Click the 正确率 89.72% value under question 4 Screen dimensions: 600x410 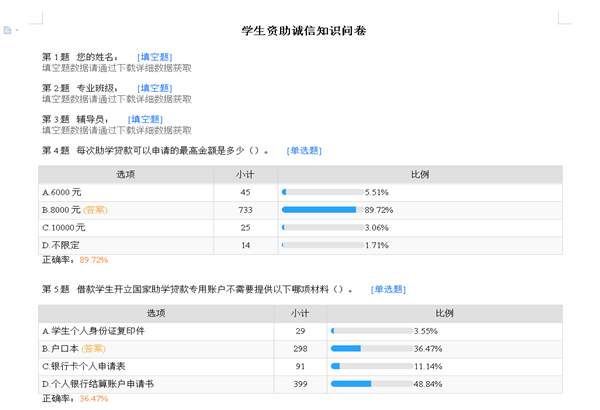click(x=93, y=260)
